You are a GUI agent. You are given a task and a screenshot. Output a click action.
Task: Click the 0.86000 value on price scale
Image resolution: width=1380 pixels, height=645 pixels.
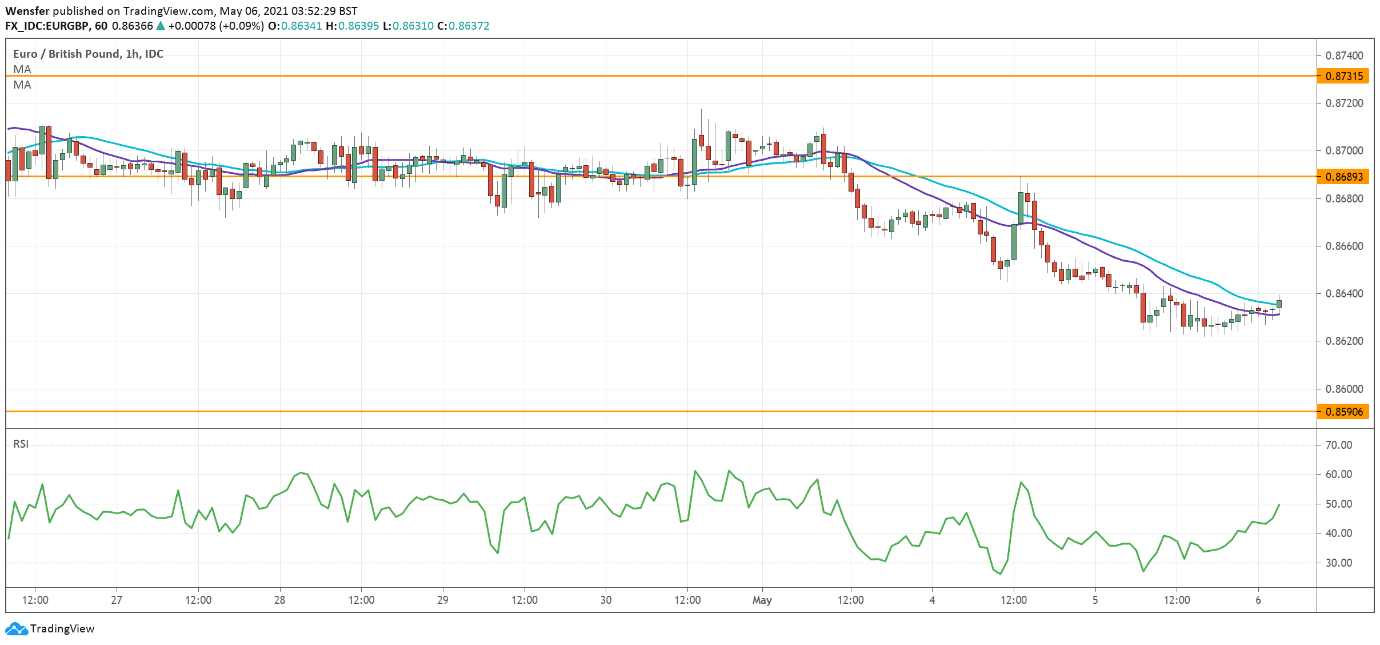[x=1342, y=389]
